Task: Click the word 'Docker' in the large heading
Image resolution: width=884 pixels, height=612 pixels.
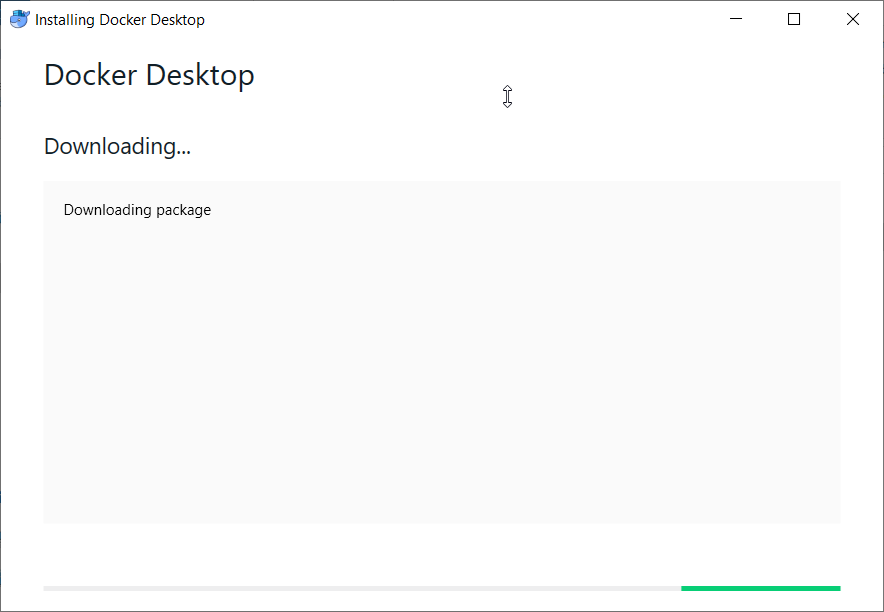Action: point(91,75)
